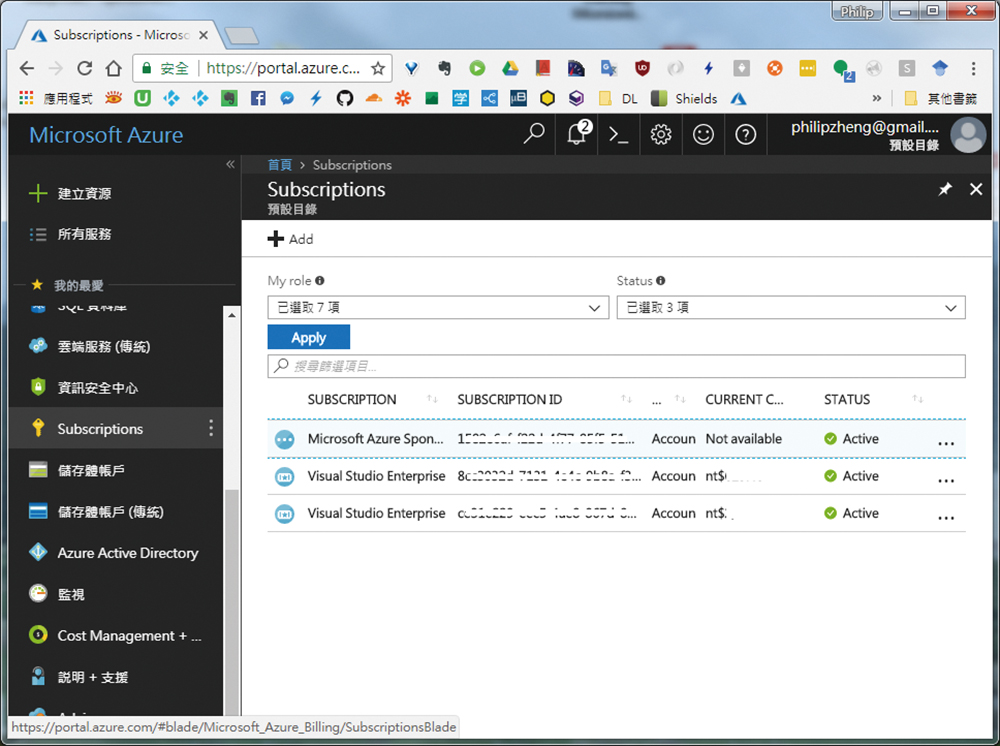The width and height of the screenshot is (1000, 746).
Task: Go back in browser
Action: pos(27,68)
